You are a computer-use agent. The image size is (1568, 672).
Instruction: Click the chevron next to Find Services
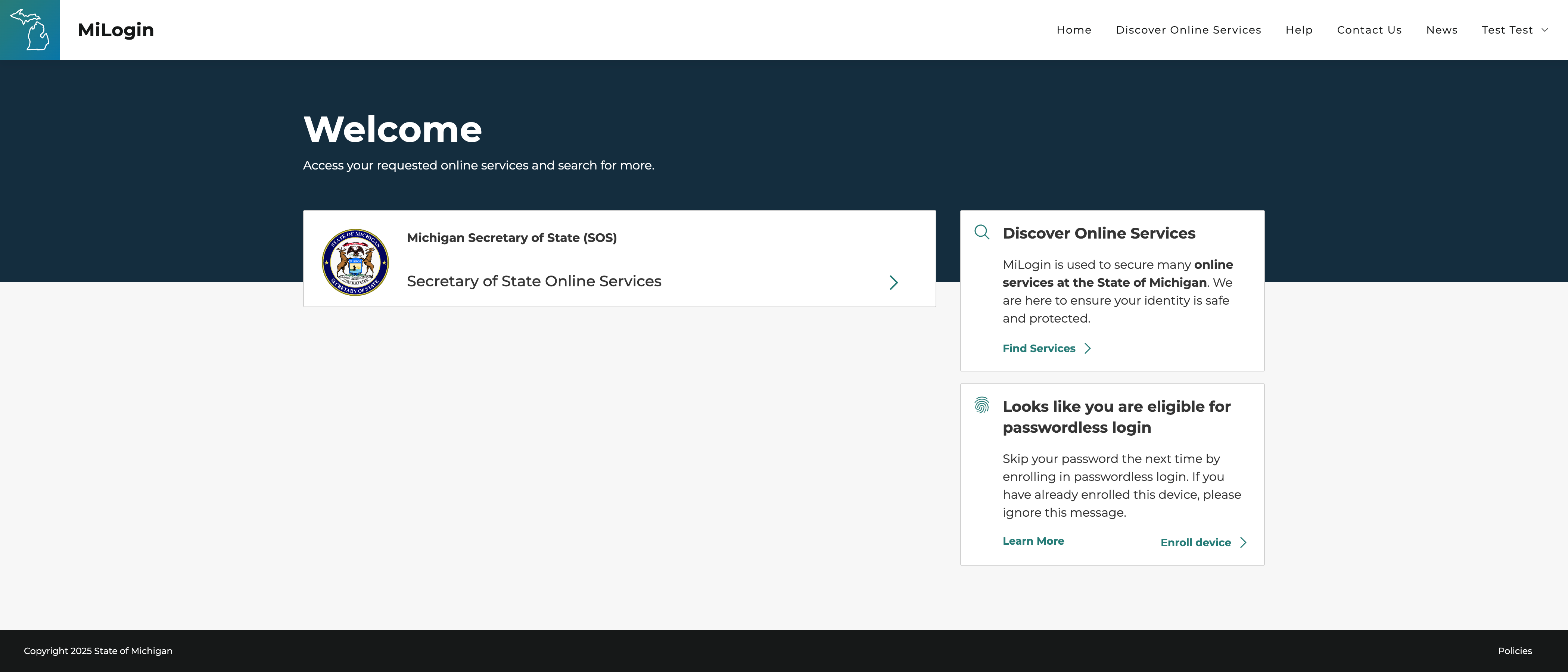point(1088,348)
